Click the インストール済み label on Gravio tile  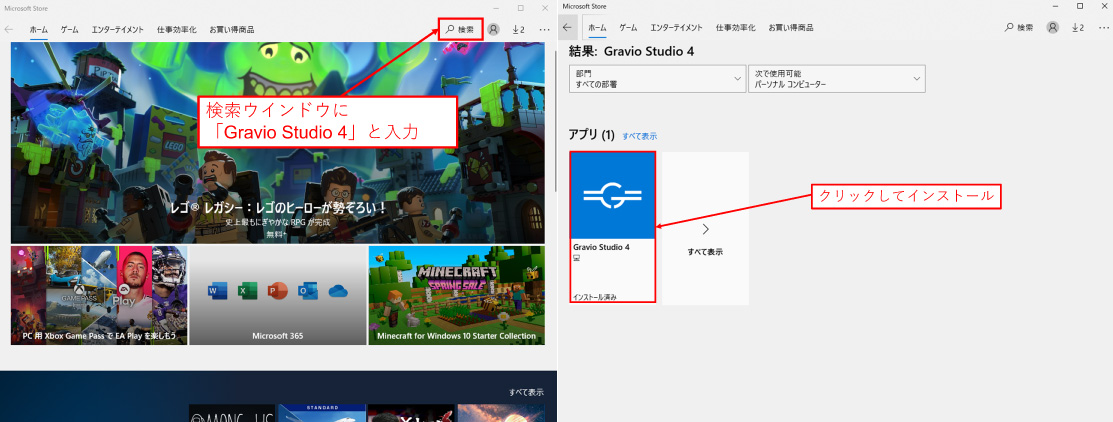pos(595,297)
